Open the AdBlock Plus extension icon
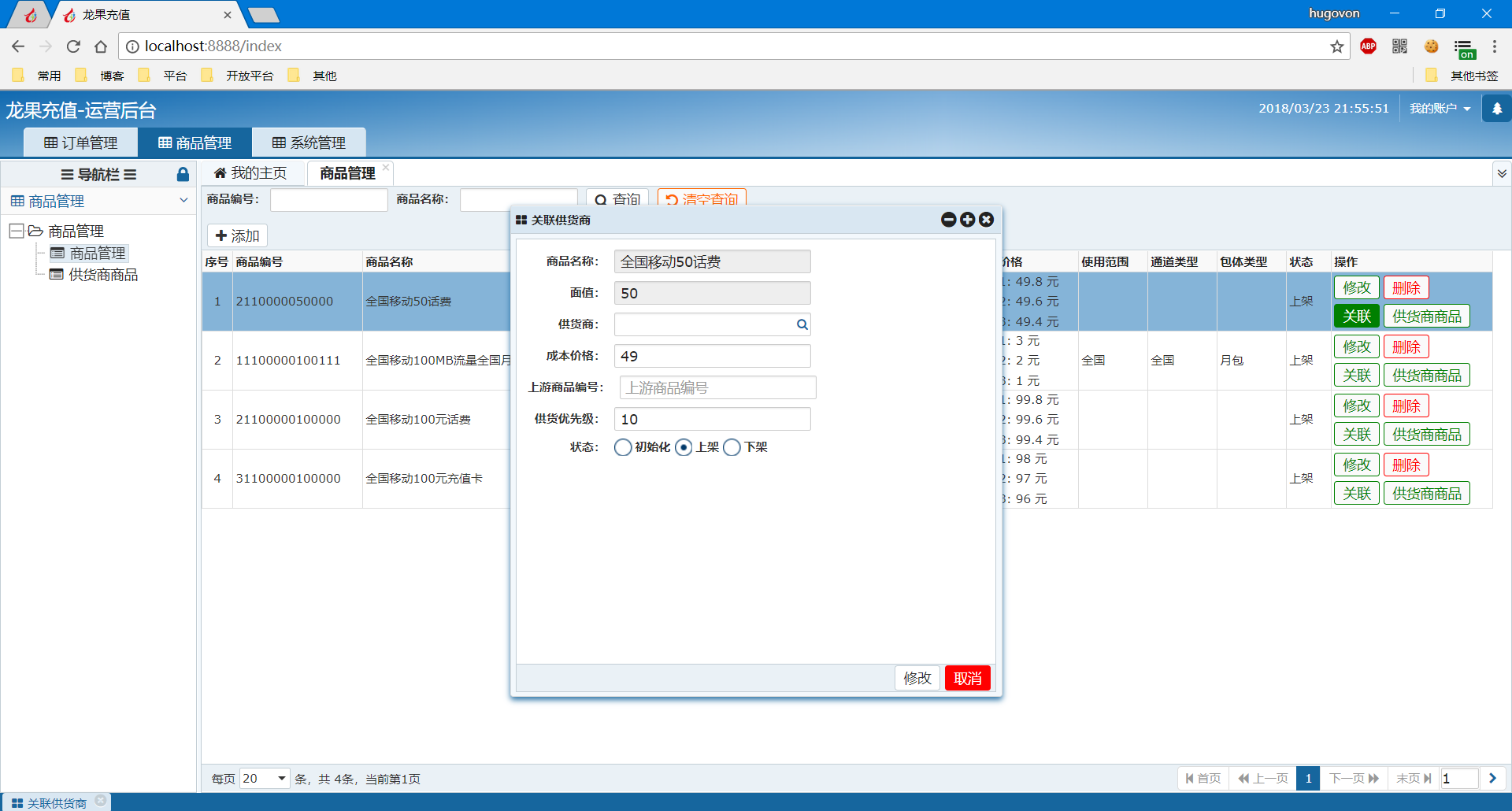The height and width of the screenshot is (811, 1512). (x=1369, y=46)
